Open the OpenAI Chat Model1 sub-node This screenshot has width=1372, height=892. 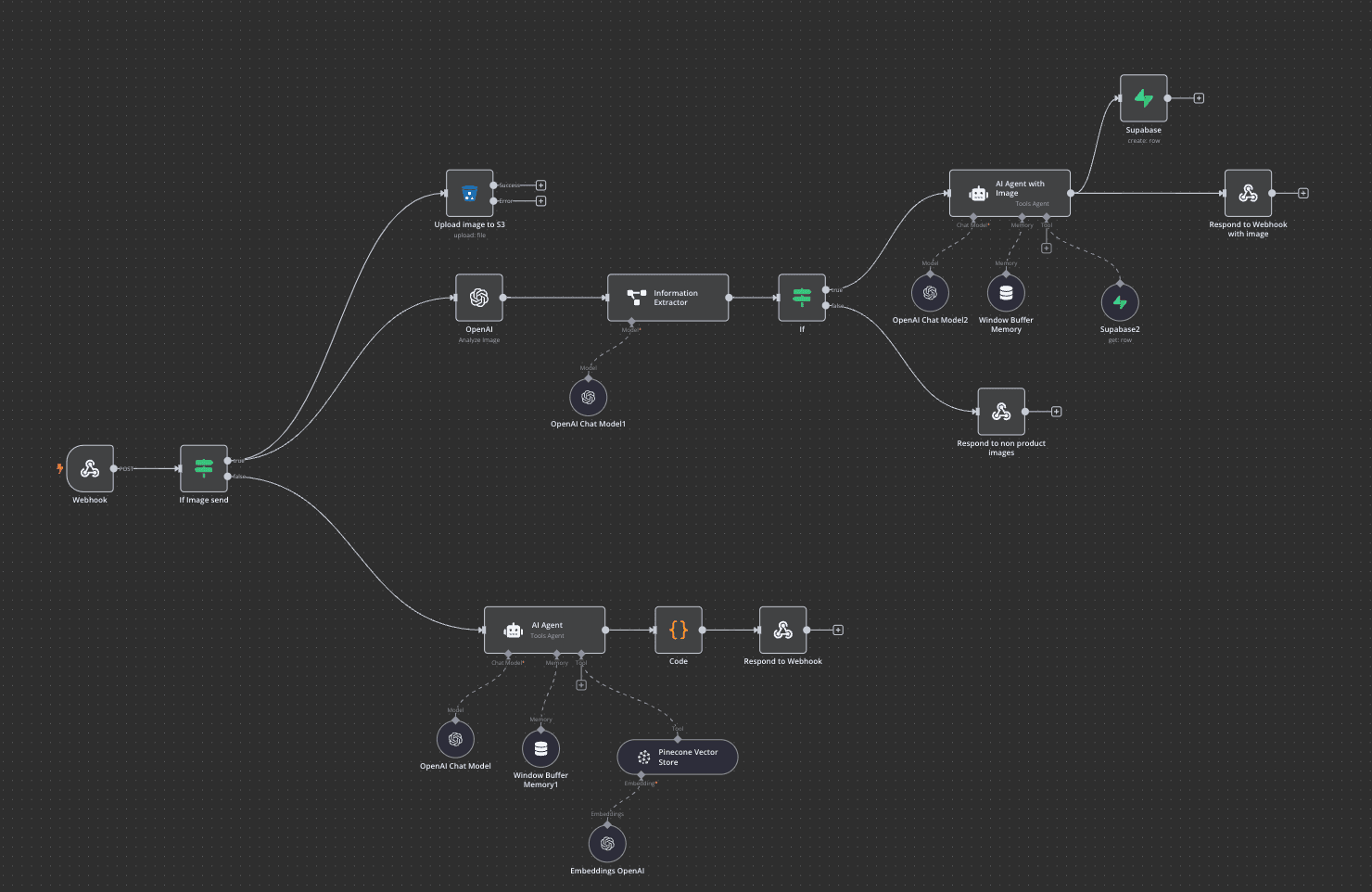coord(588,397)
